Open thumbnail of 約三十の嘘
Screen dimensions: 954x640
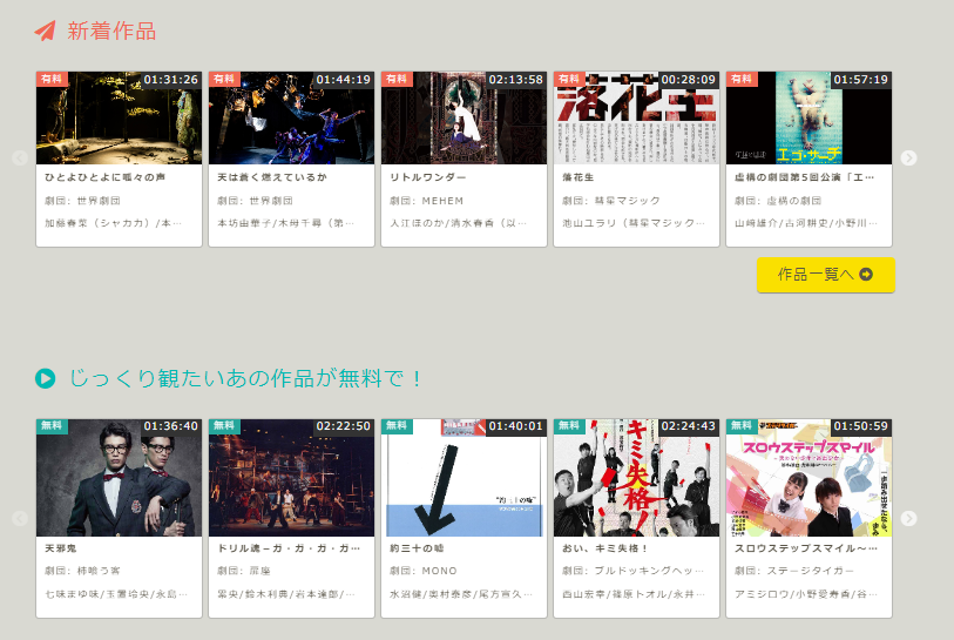coord(464,478)
